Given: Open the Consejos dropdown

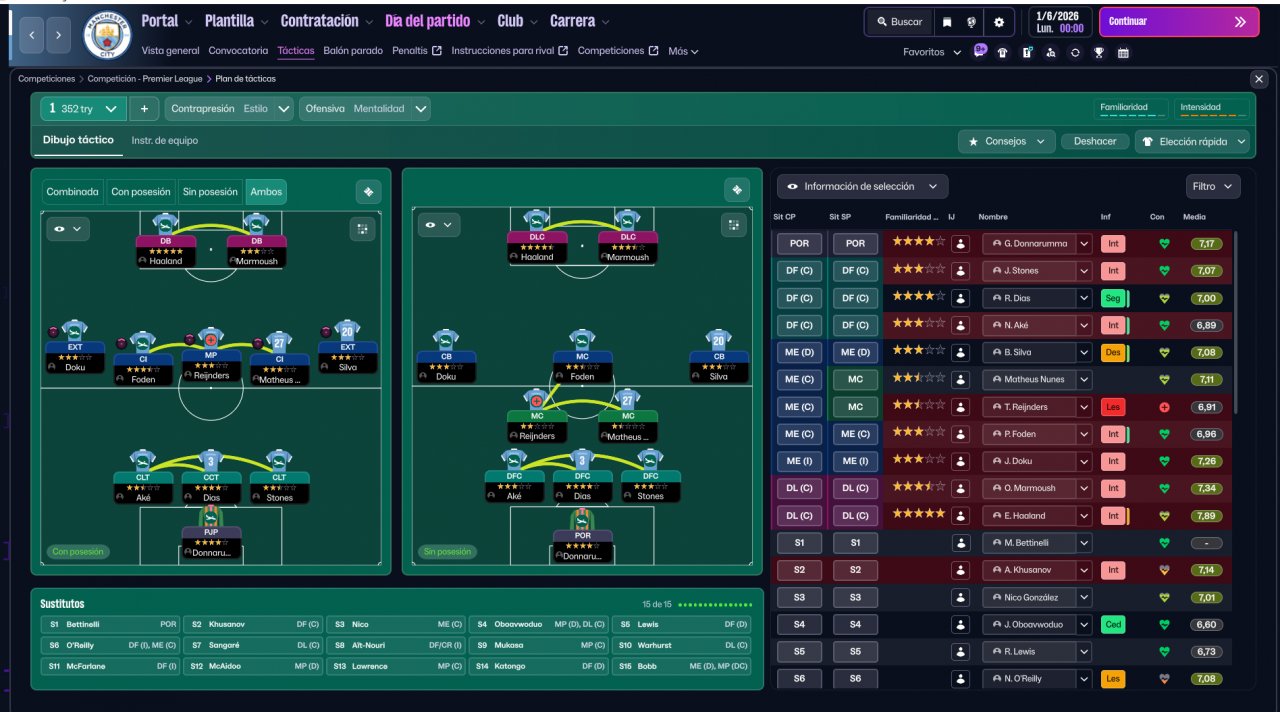Looking at the screenshot, I should (x=1007, y=142).
